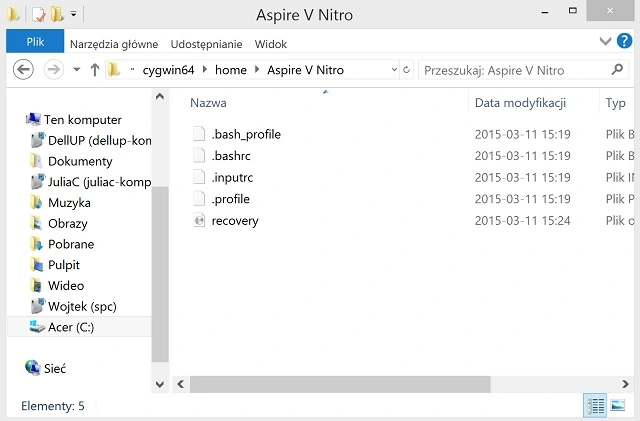The image size is (640, 421).
Task: Refresh the current folder view
Action: tap(406, 70)
